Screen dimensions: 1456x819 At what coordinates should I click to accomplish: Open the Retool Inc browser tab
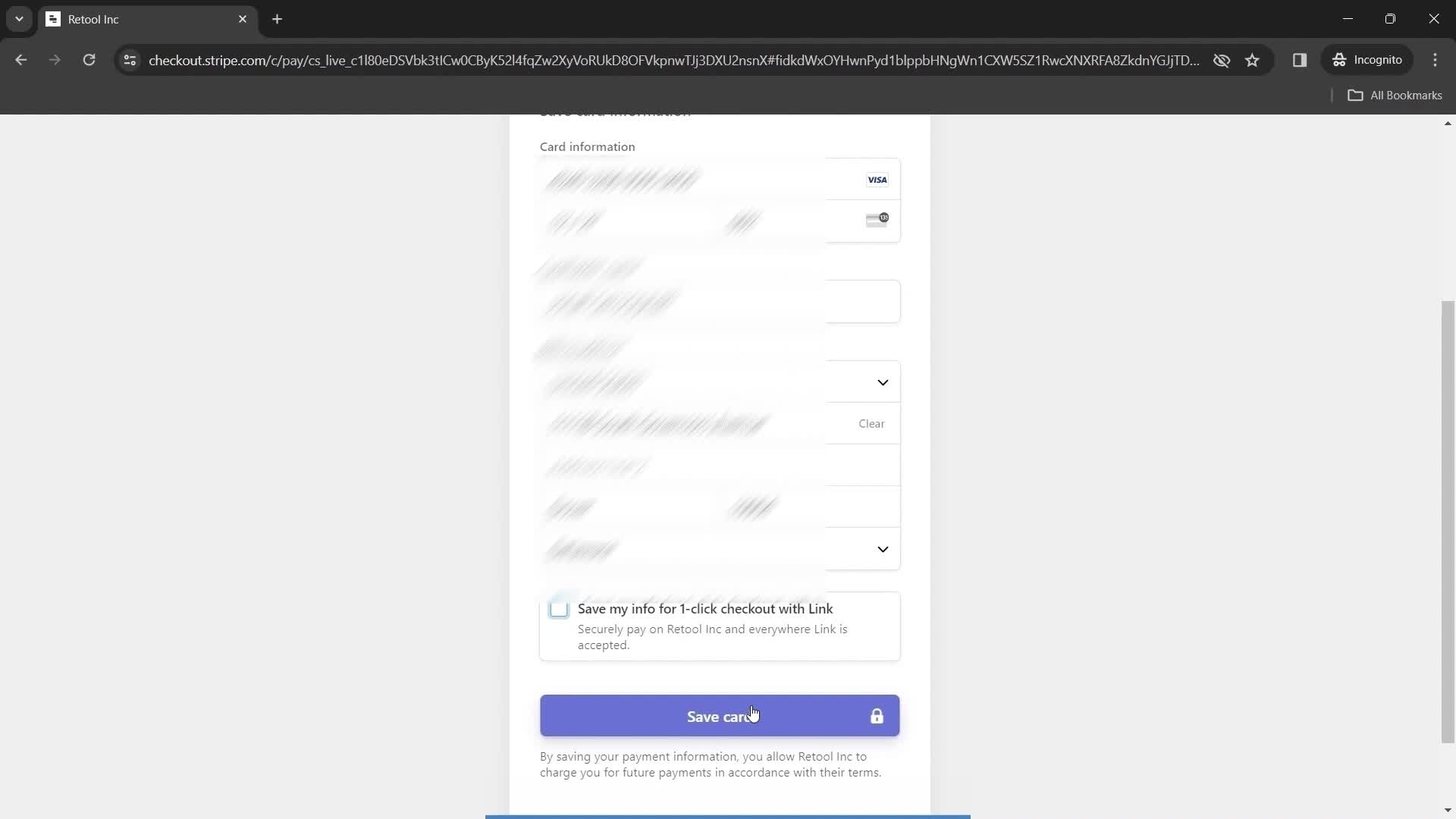pos(145,19)
